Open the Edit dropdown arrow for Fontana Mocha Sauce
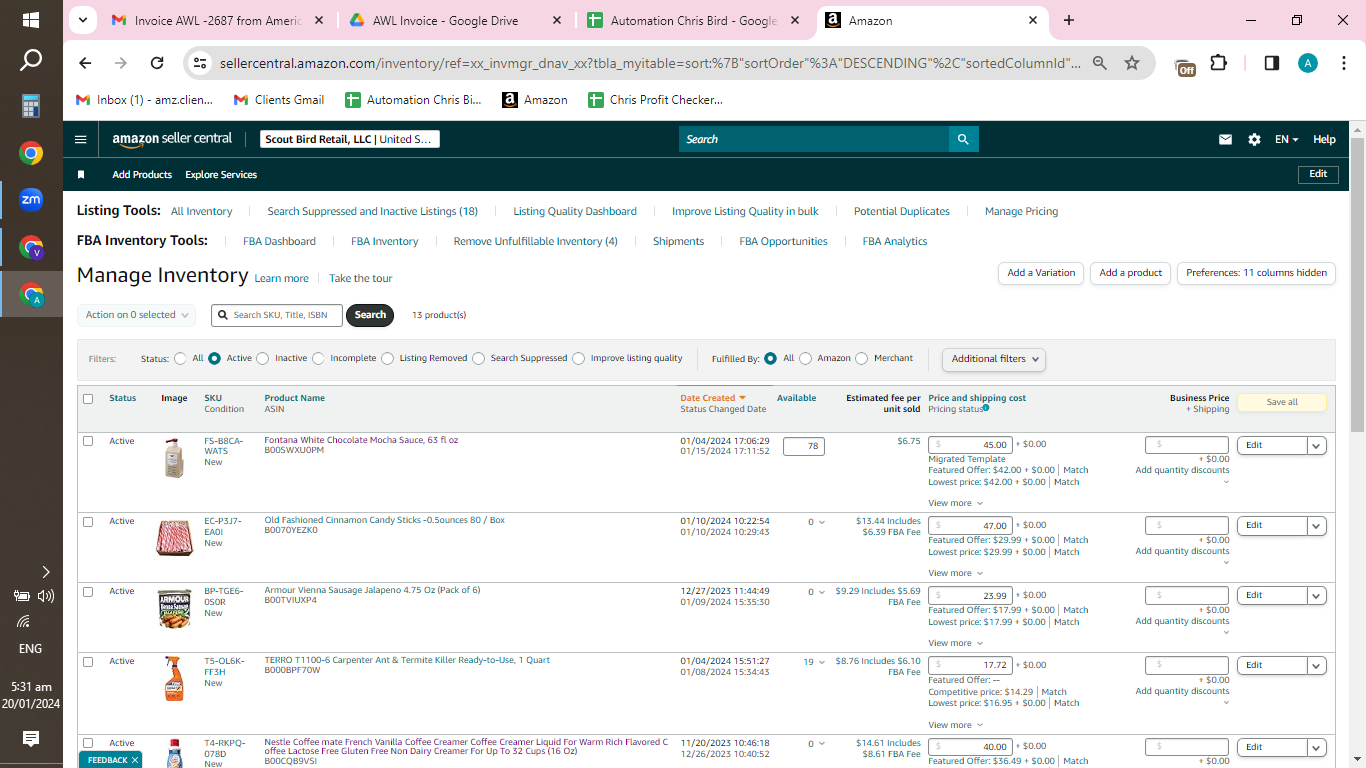The height and width of the screenshot is (768, 1366). (x=1317, y=446)
